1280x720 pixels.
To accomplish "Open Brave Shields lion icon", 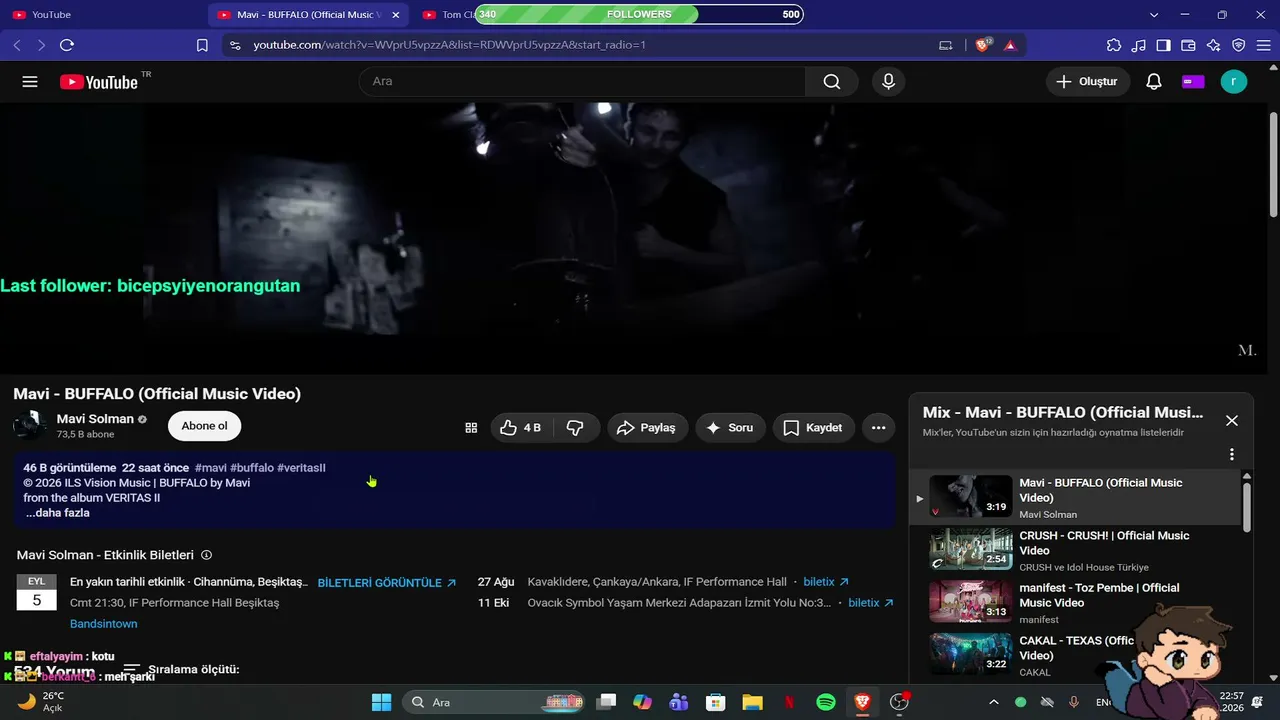I will click(984, 45).
